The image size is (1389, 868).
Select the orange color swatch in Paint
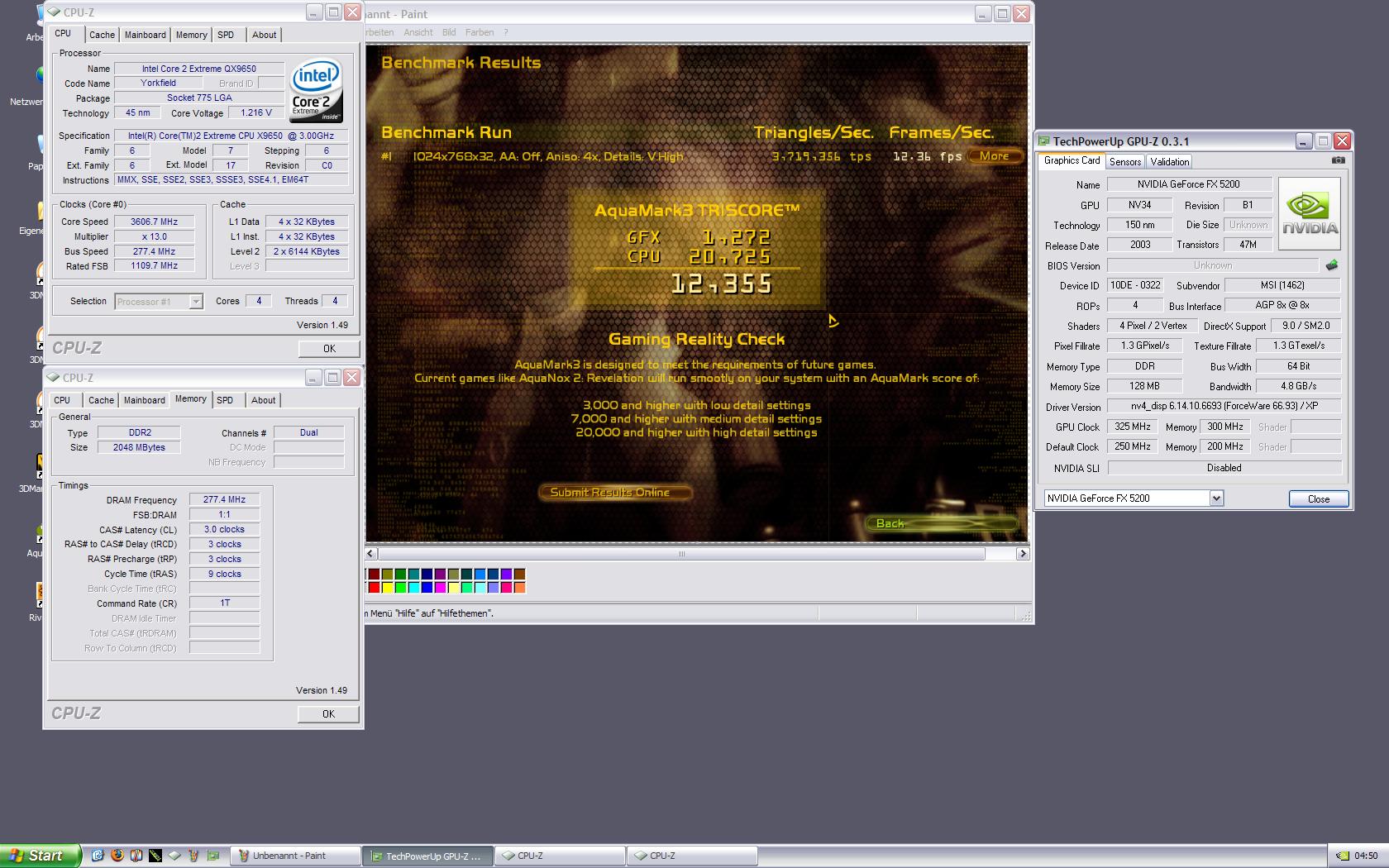point(520,588)
